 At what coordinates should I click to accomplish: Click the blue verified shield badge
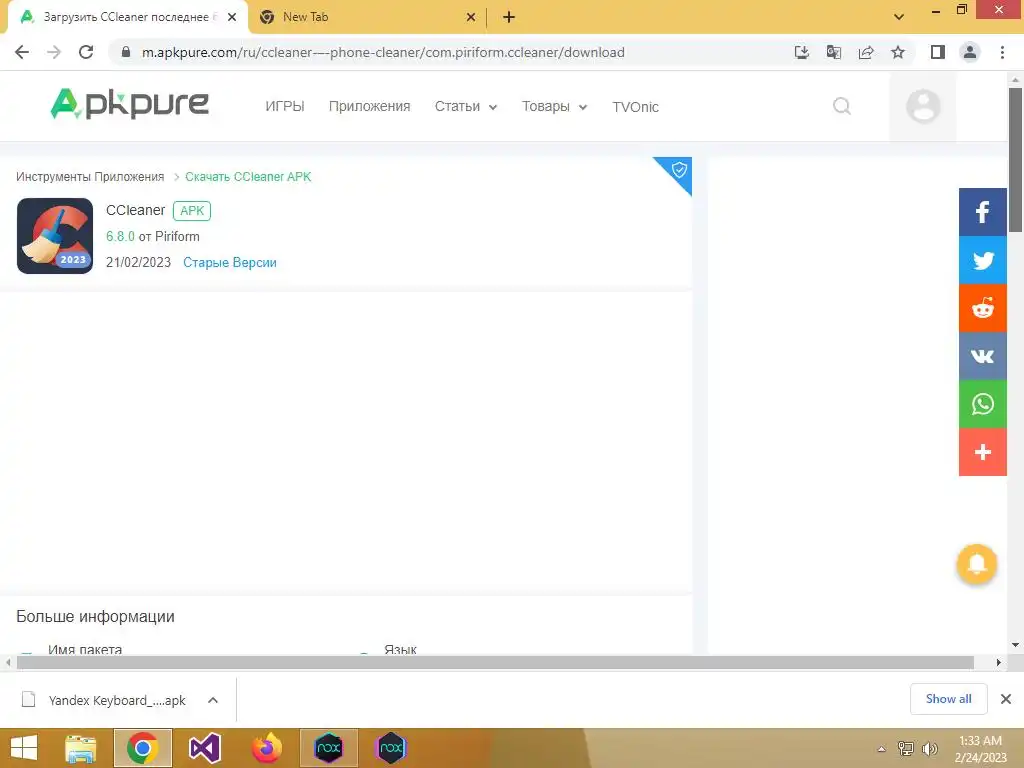coord(679,170)
